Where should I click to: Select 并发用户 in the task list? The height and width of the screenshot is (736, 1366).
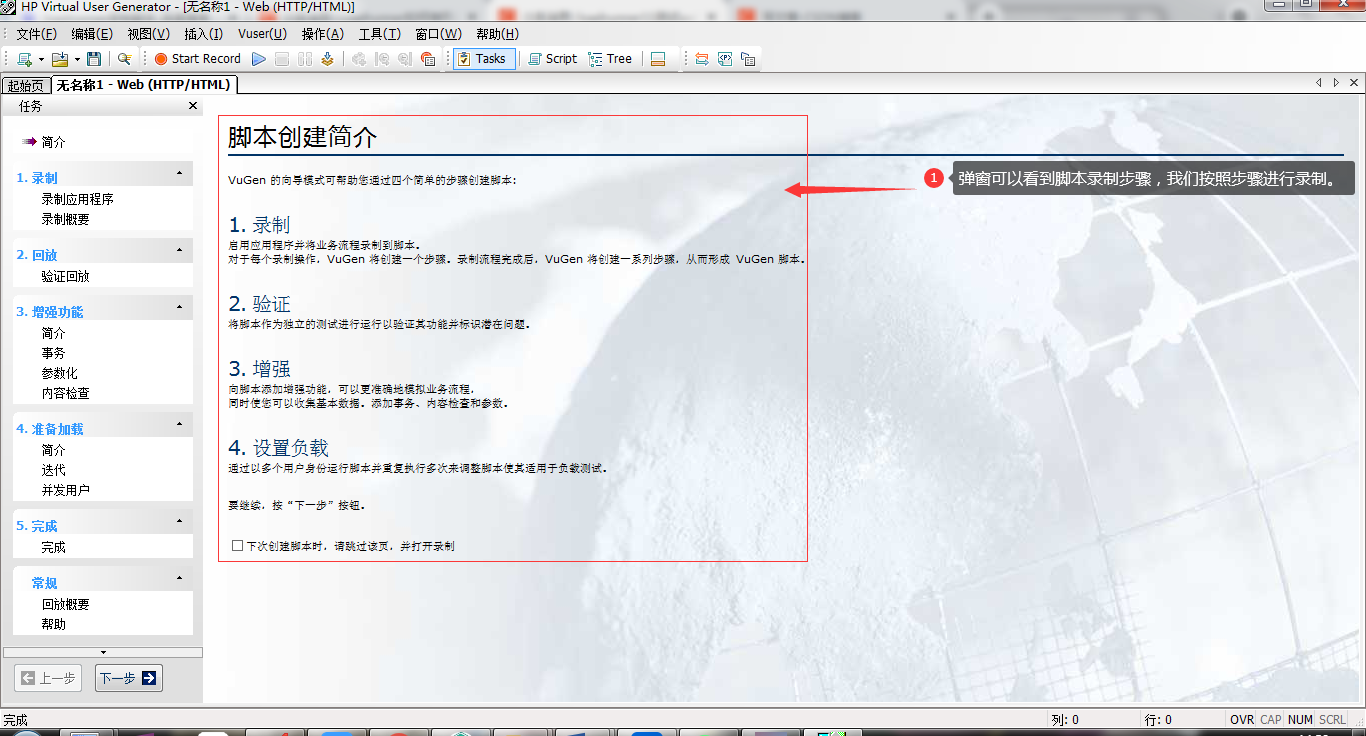65,490
